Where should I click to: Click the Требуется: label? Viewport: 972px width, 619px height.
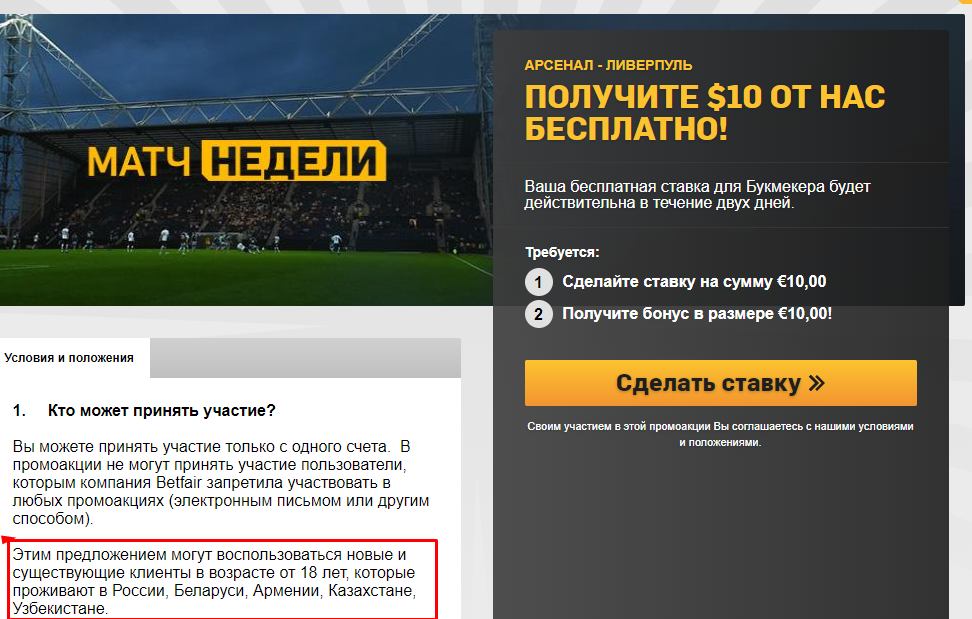(x=562, y=252)
